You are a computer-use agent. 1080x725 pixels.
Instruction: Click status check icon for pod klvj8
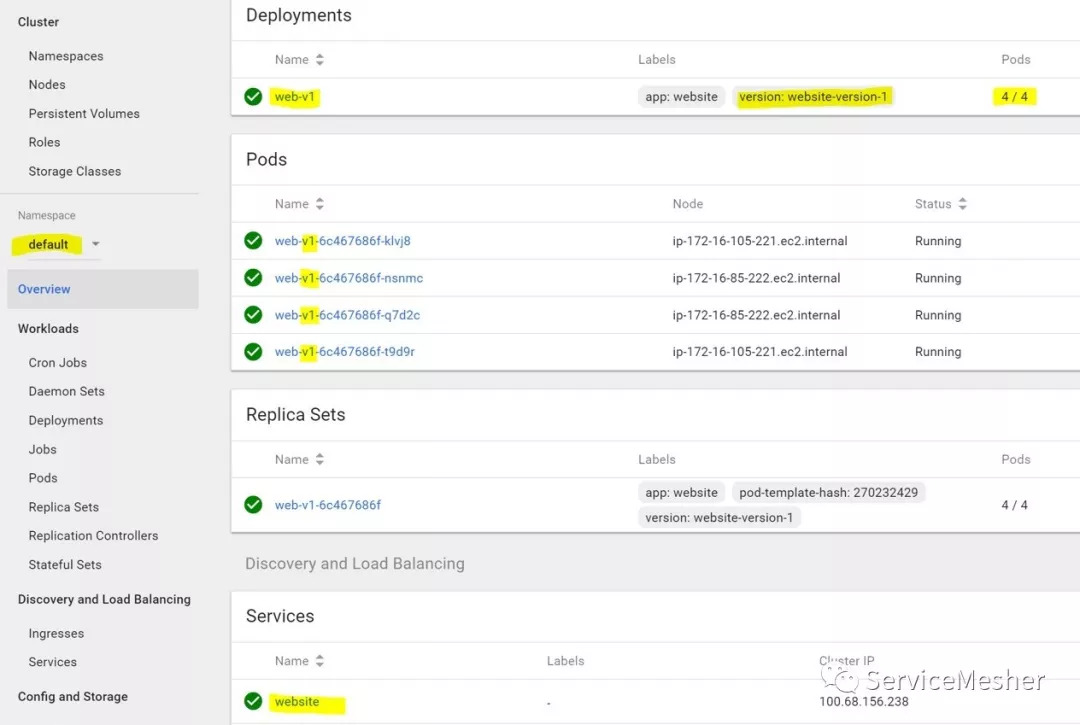point(253,240)
